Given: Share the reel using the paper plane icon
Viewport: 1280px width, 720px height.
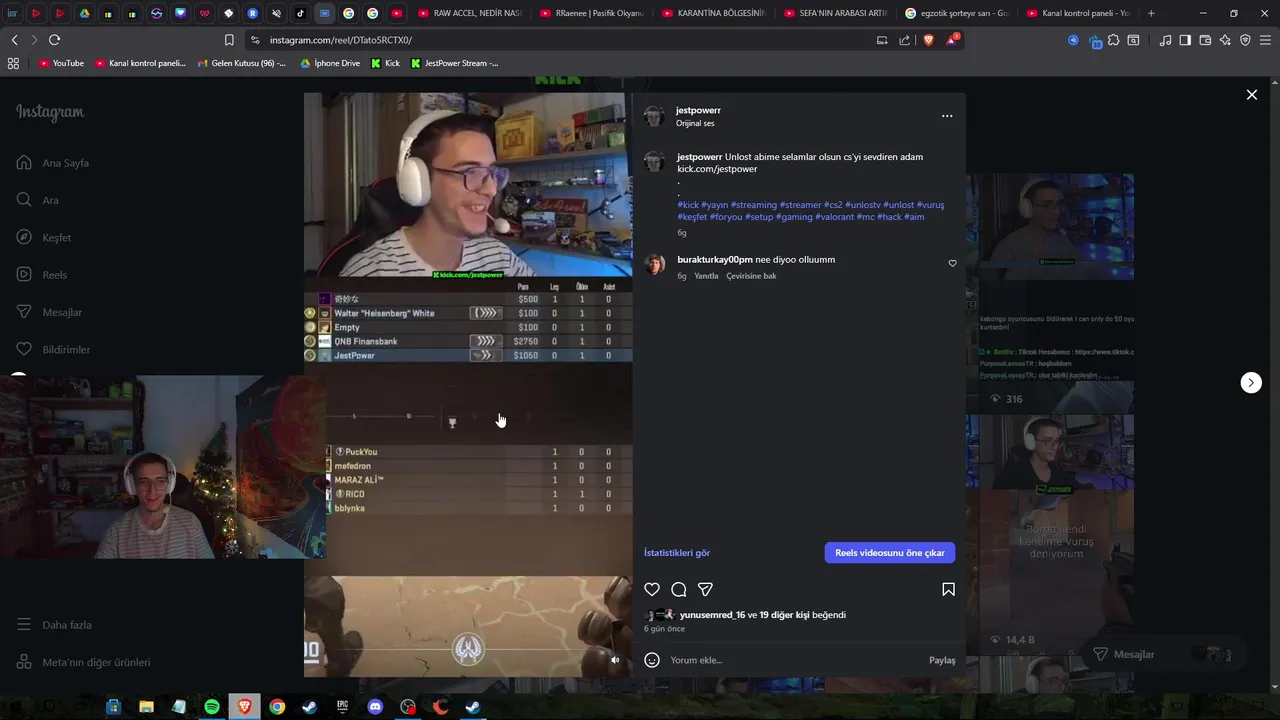Looking at the screenshot, I should pos(705,590).
